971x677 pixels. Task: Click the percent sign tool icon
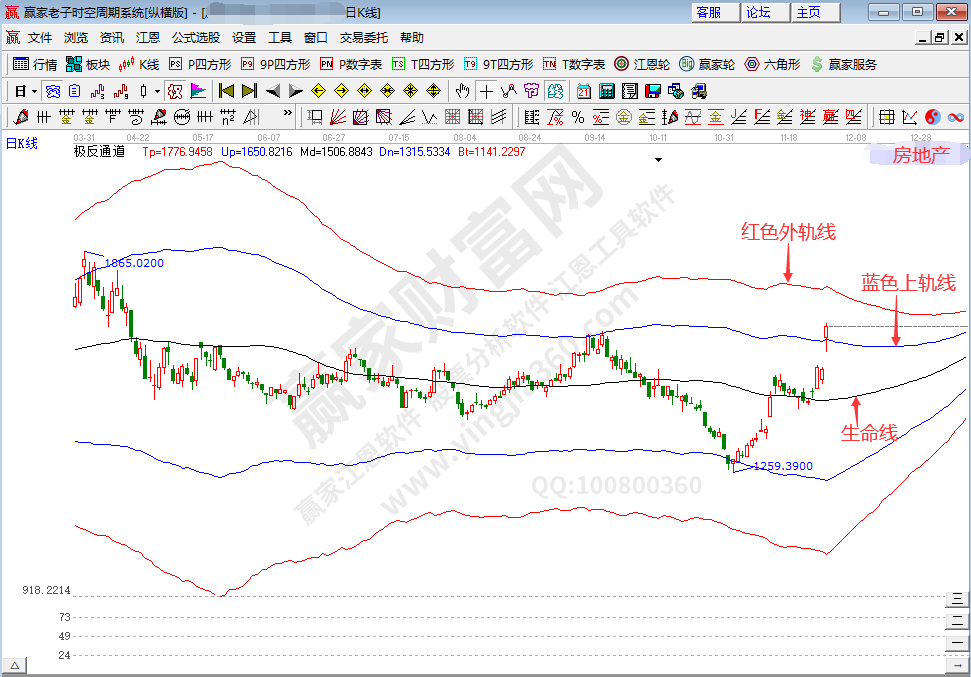pos(578,117)
